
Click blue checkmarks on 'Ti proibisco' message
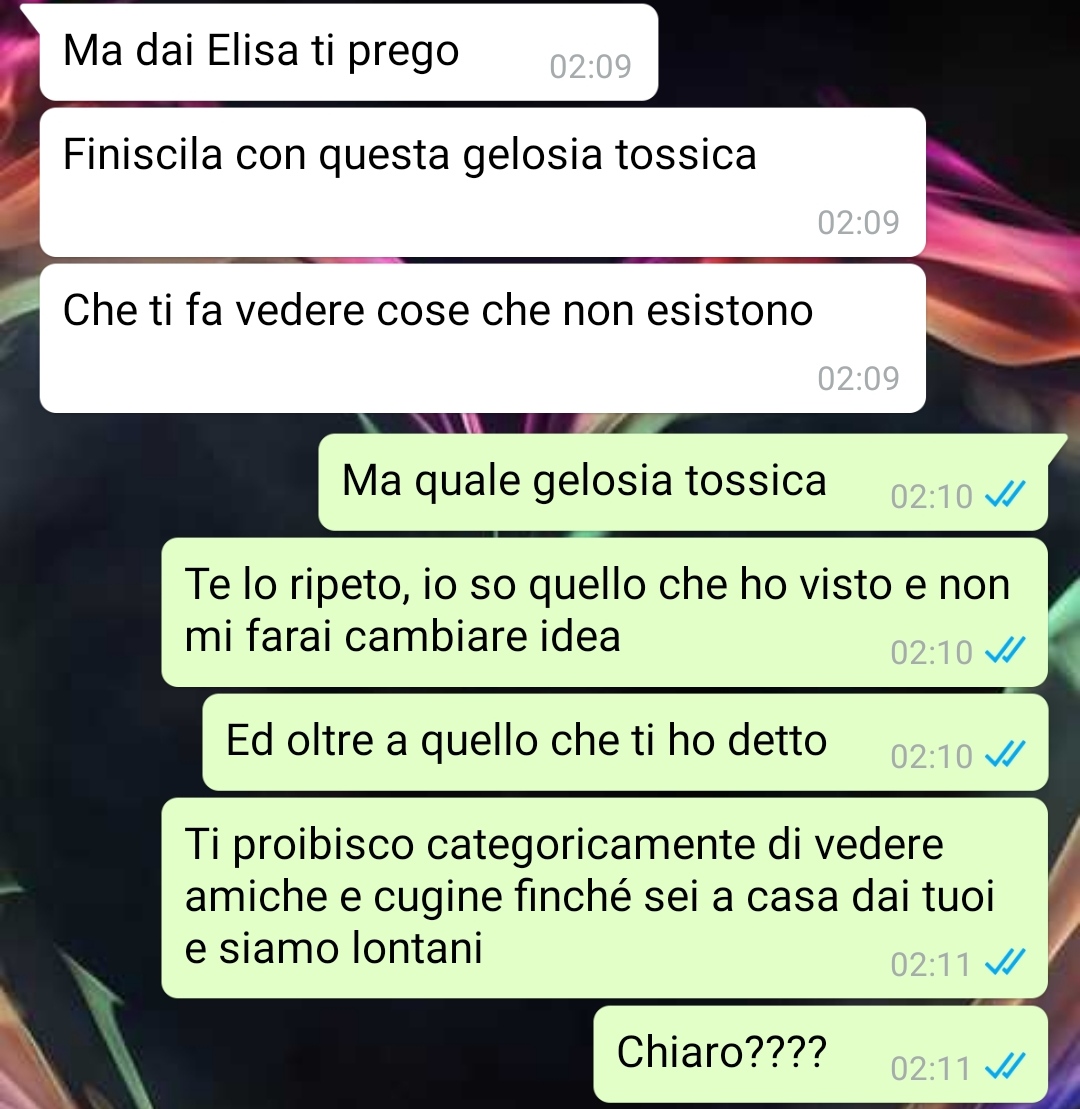pyautogui.click(x=1005, y=963)
